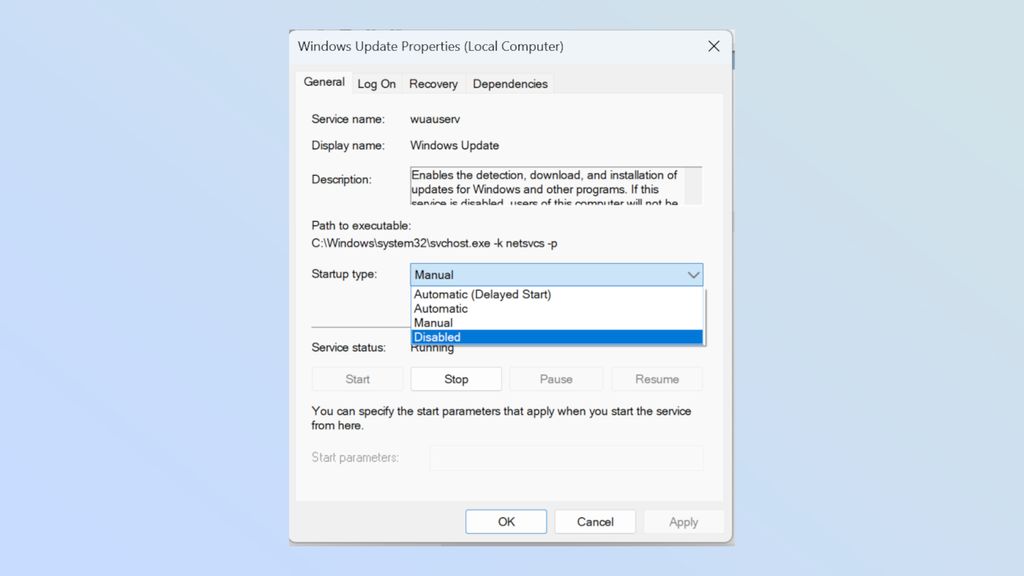Open the Log On tab

coord(376,84)
